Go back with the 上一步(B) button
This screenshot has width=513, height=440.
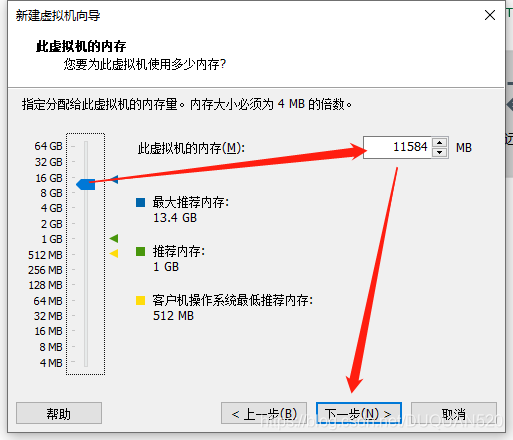coord(264,413)
